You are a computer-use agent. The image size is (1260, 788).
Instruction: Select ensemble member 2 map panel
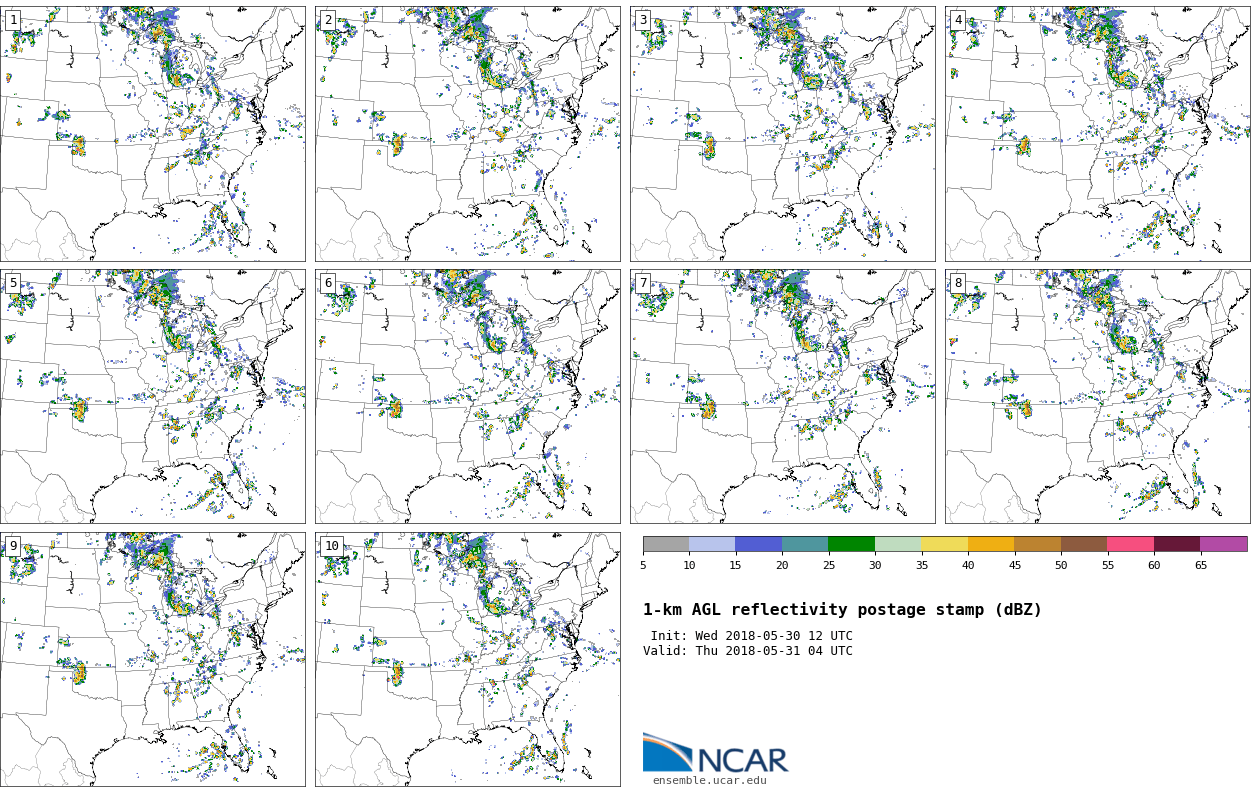[x=467, y=134]
